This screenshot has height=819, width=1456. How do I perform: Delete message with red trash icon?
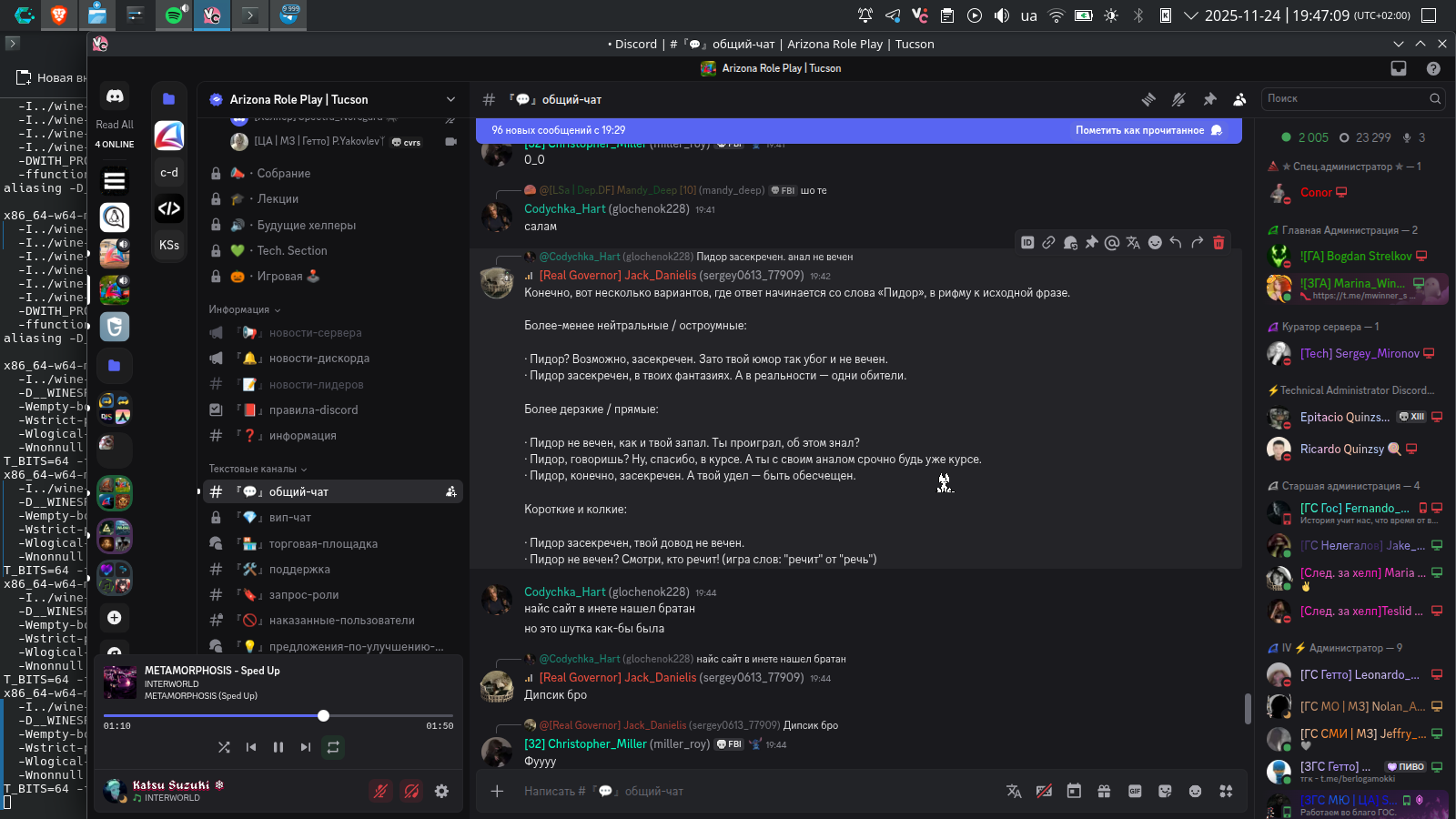[x=1218, y=242]
